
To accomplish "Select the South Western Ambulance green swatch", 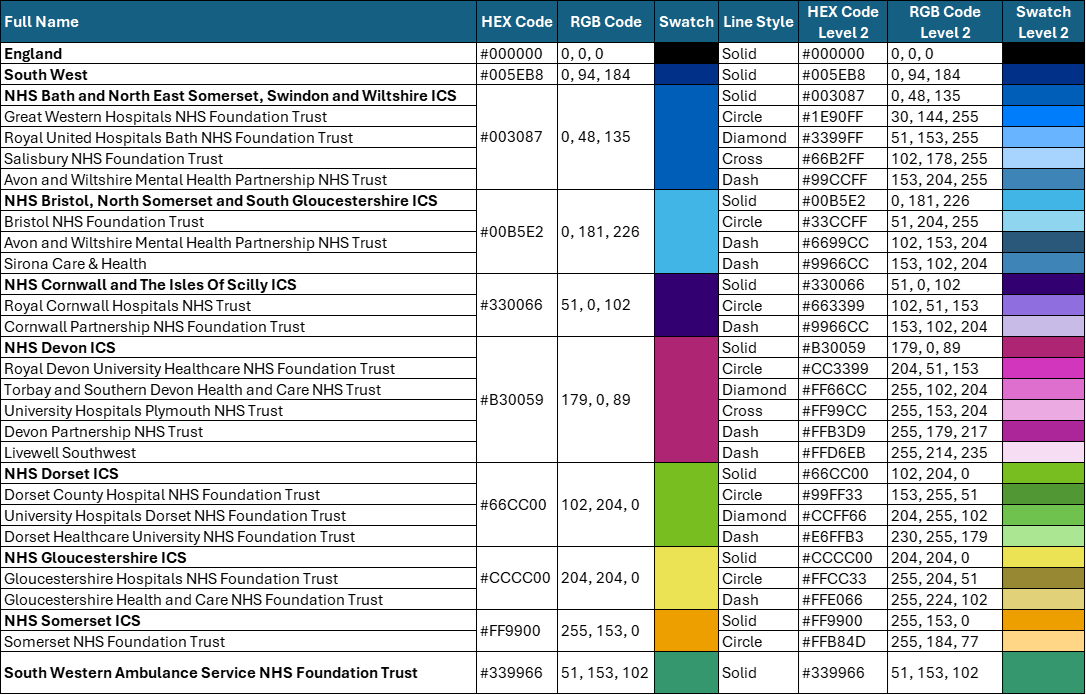I will click(x=686, y=673).
